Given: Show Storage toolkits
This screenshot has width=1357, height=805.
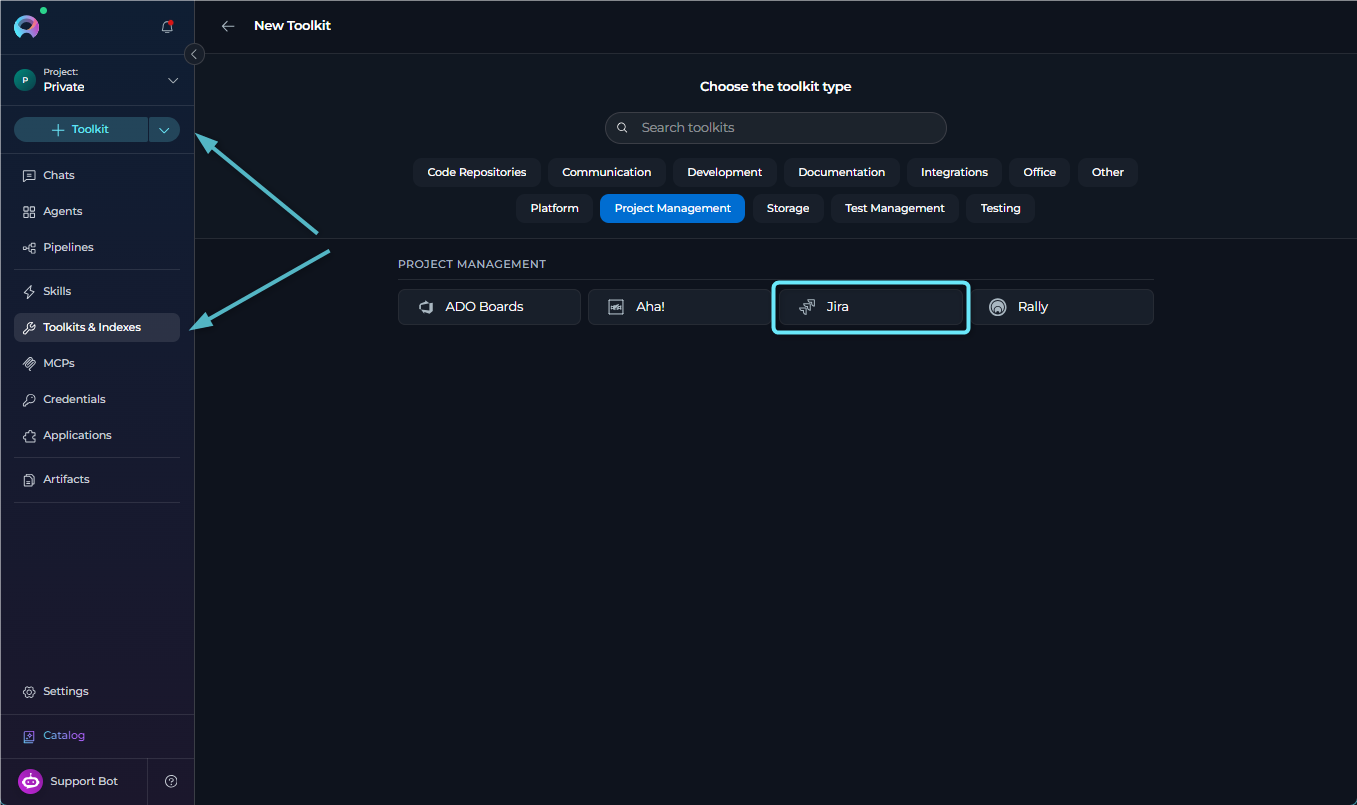Looking at the screenshot, I should [788, 208].
